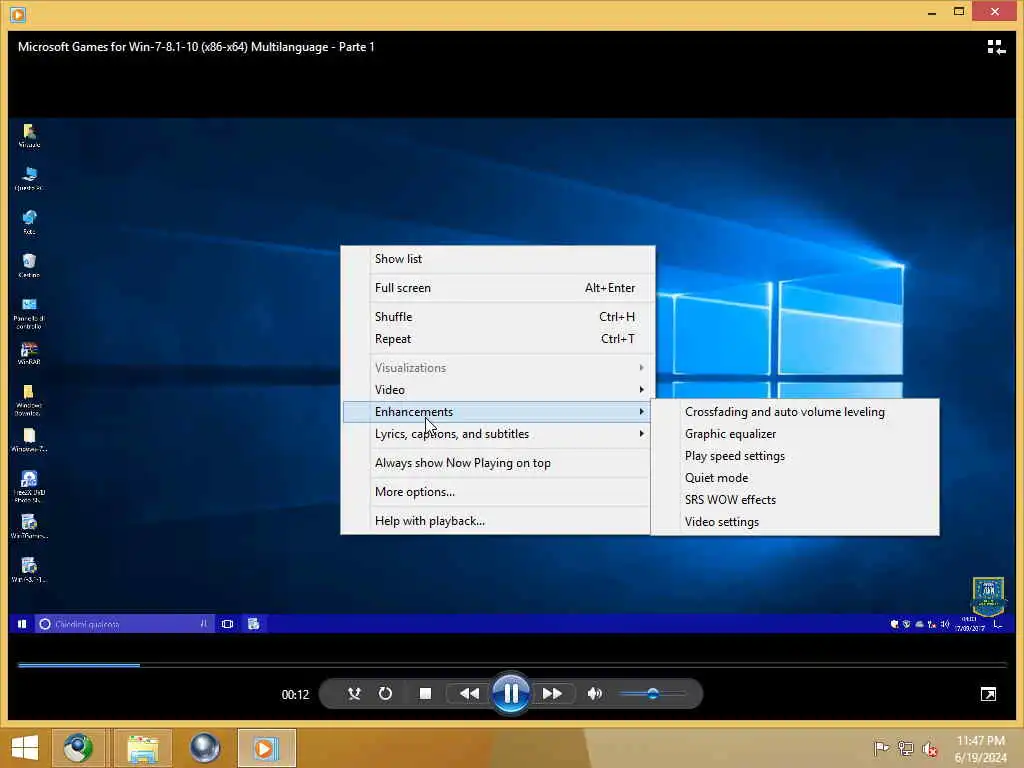Click the elapsed time 00:12
This screenshot has width=1024, height=768.
(295, 694)
